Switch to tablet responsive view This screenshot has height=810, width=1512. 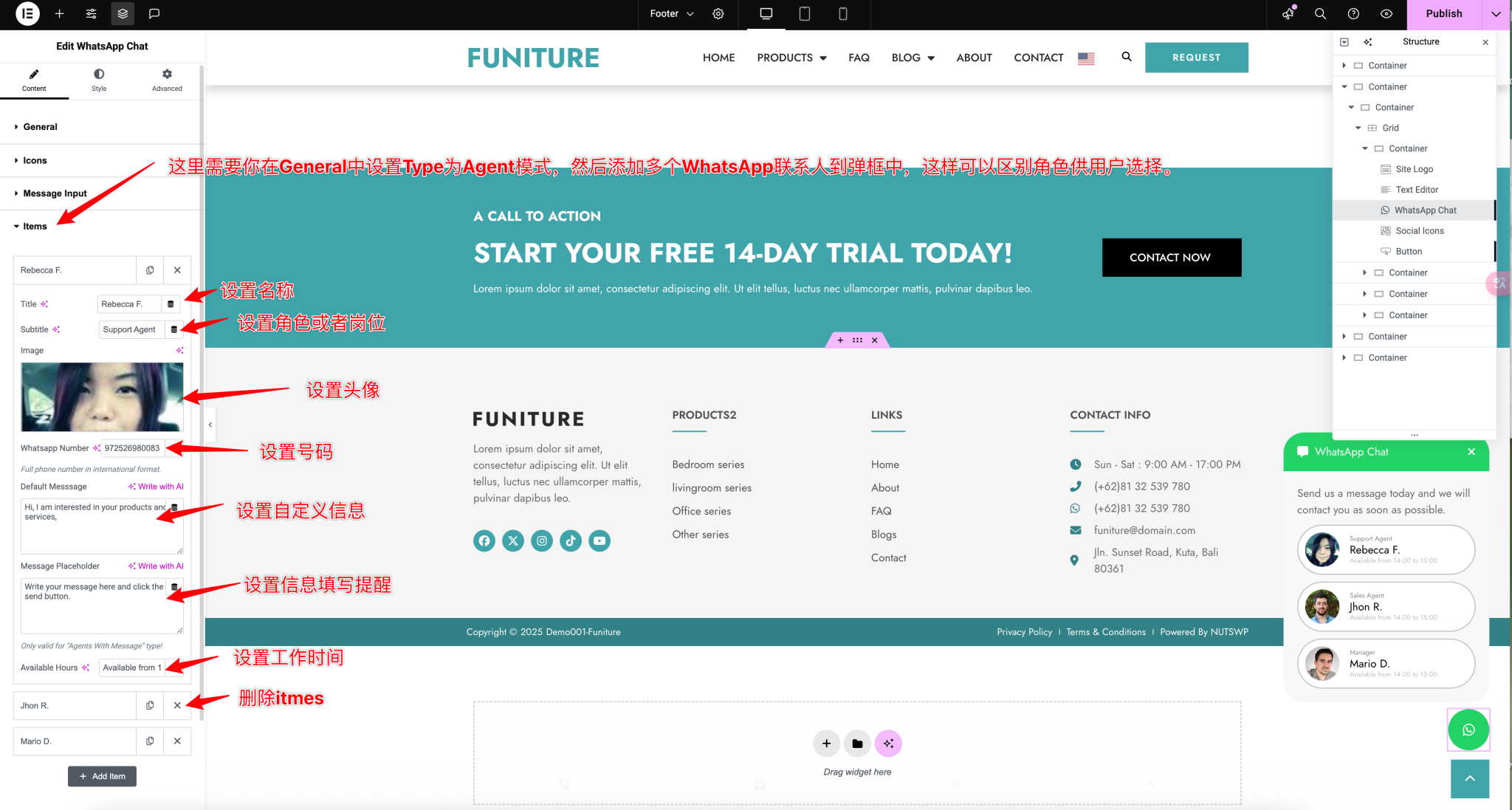805,13
